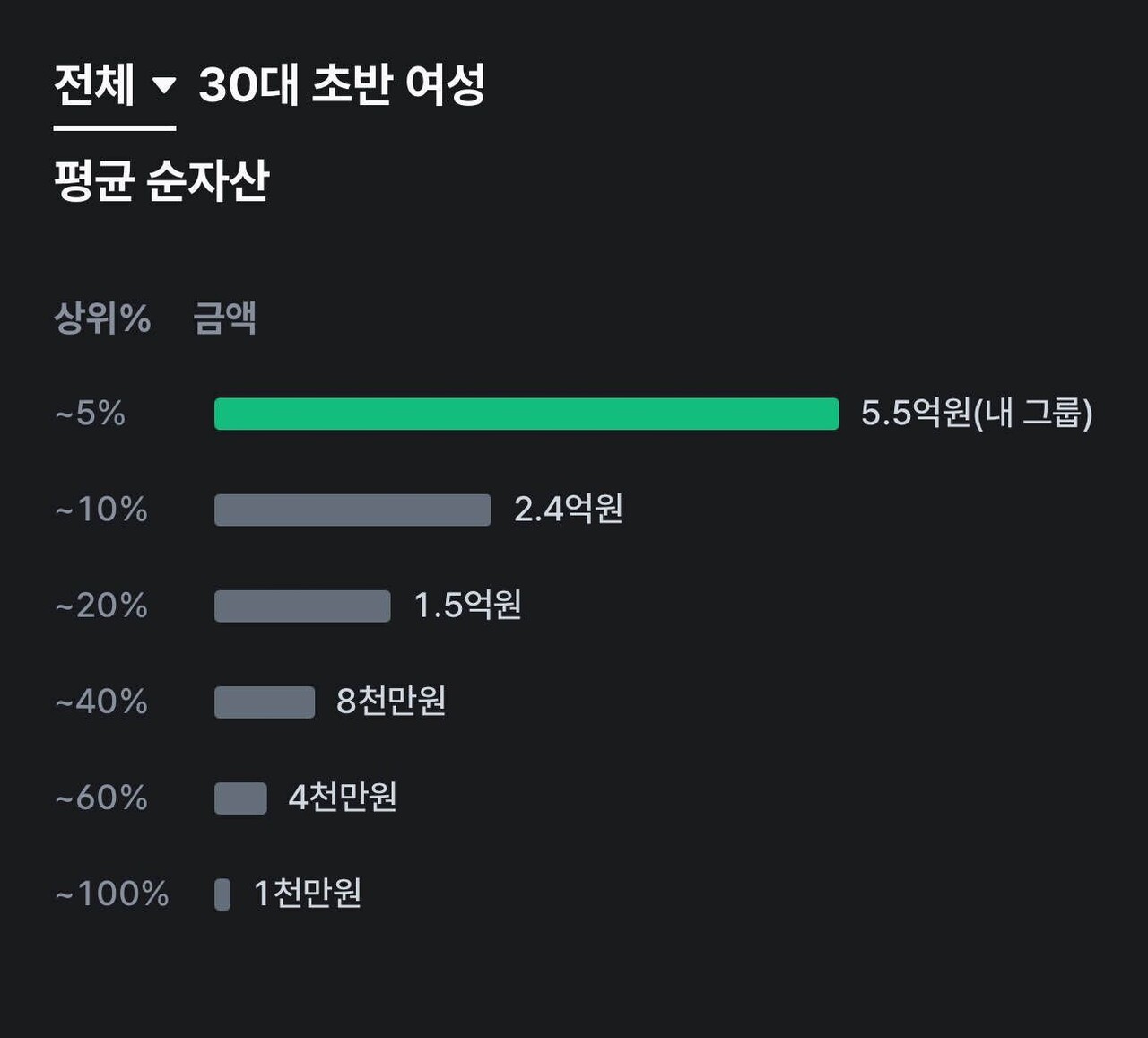This screenshot has height=1038, width=1148.
Task: Select the ~20% gray bar
Action: pos(301,606)
